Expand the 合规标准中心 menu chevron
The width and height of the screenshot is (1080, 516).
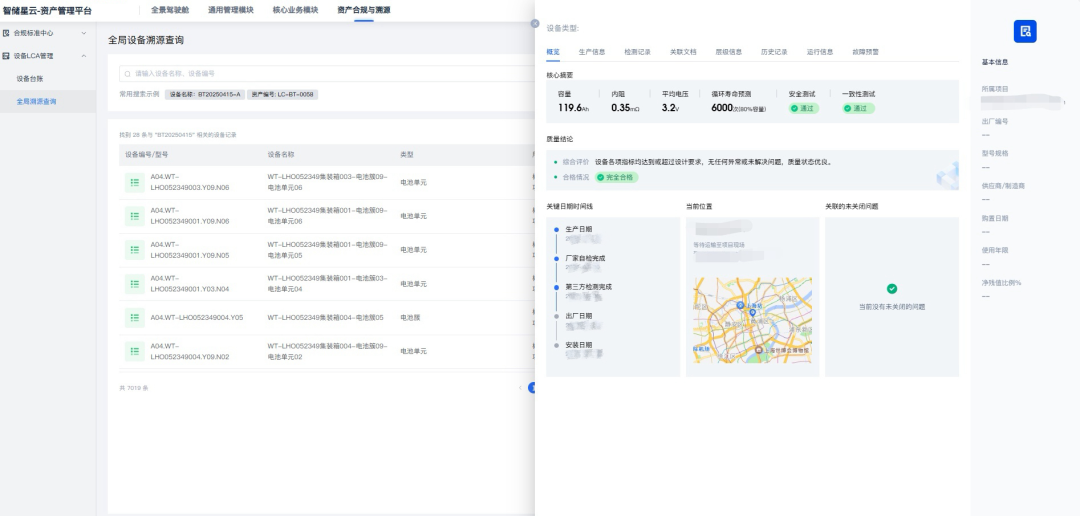[83, 33]
